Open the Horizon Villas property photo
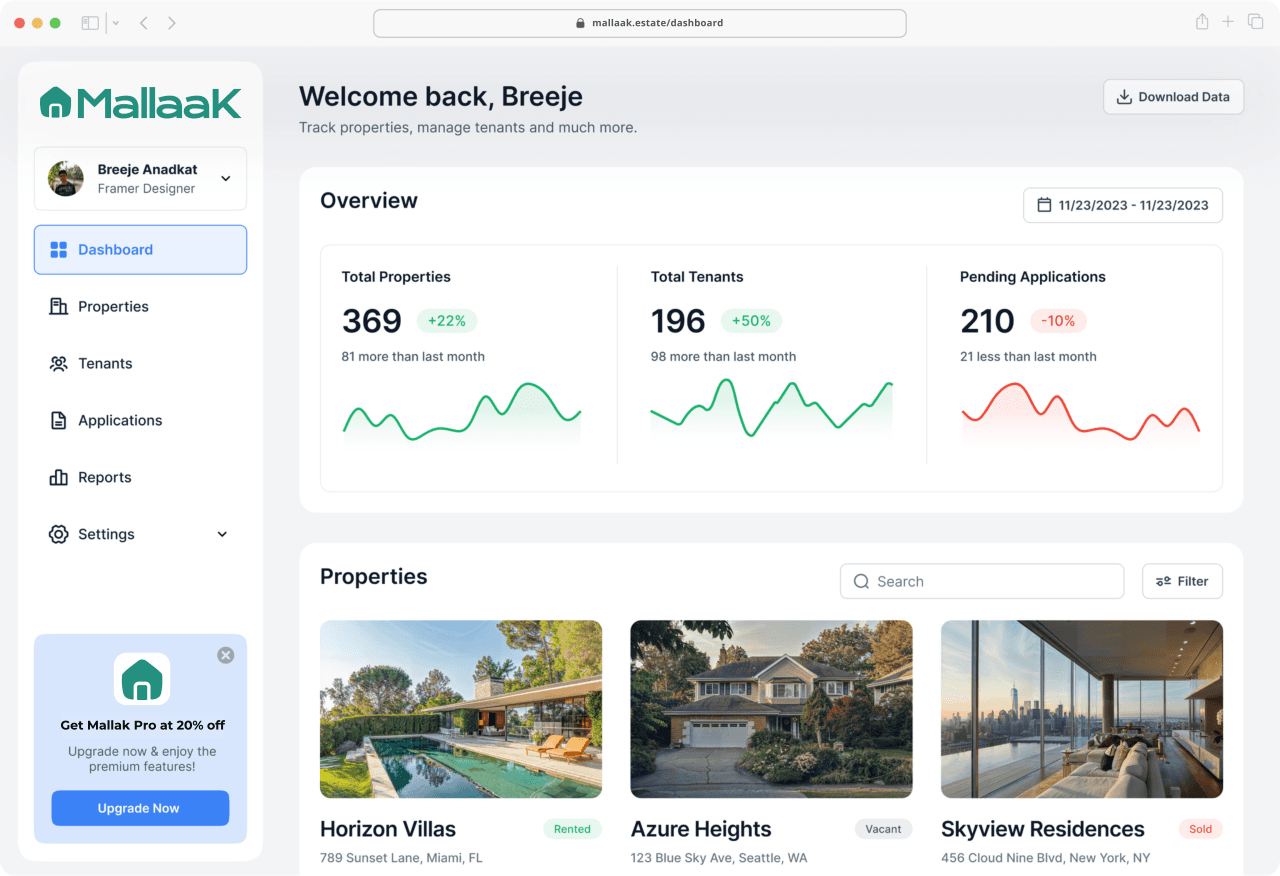This screenshot has width=1280, height=876. coord(461,709)
